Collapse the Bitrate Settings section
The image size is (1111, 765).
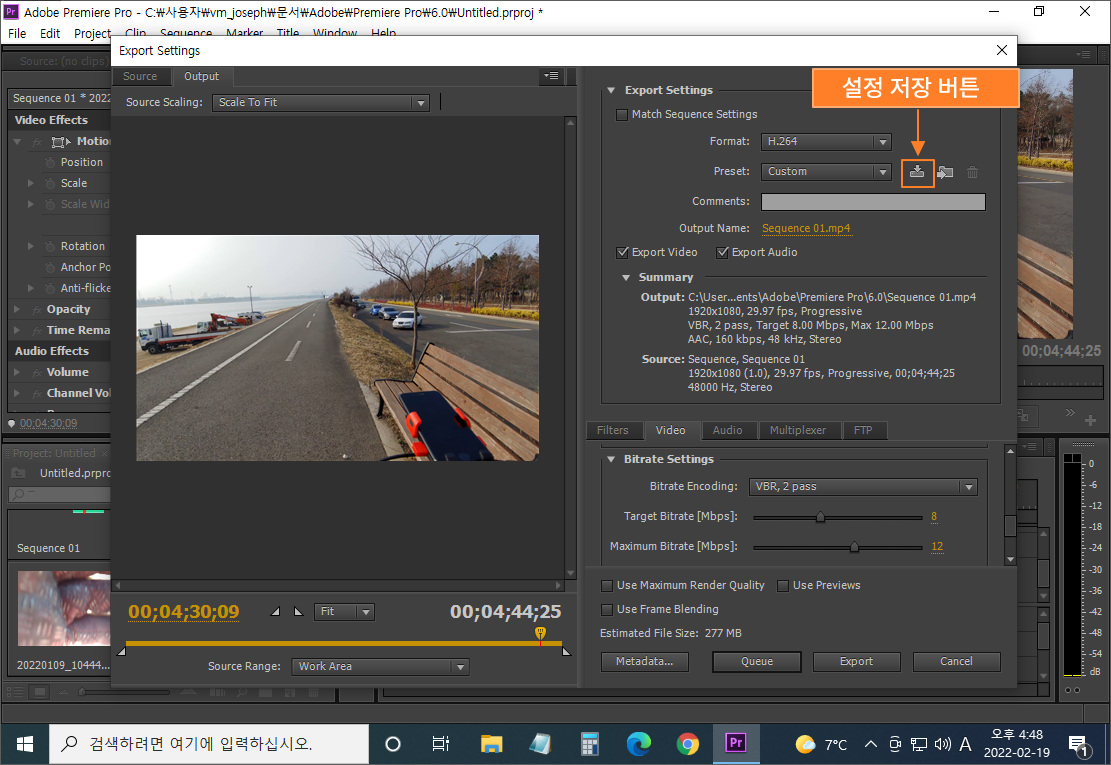click(611, 460)
